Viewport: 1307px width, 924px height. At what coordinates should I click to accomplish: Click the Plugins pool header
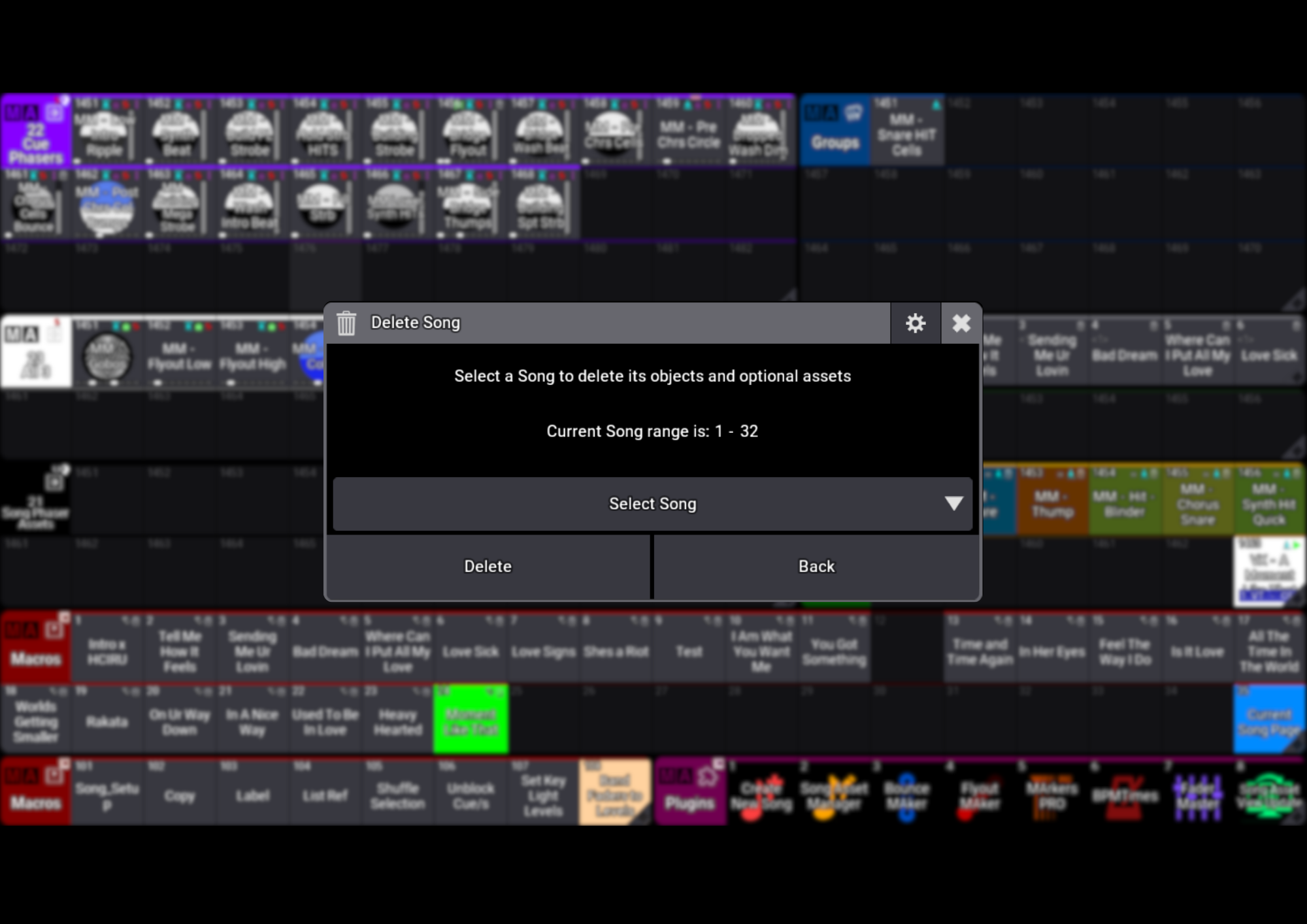(x=689, y=792)
